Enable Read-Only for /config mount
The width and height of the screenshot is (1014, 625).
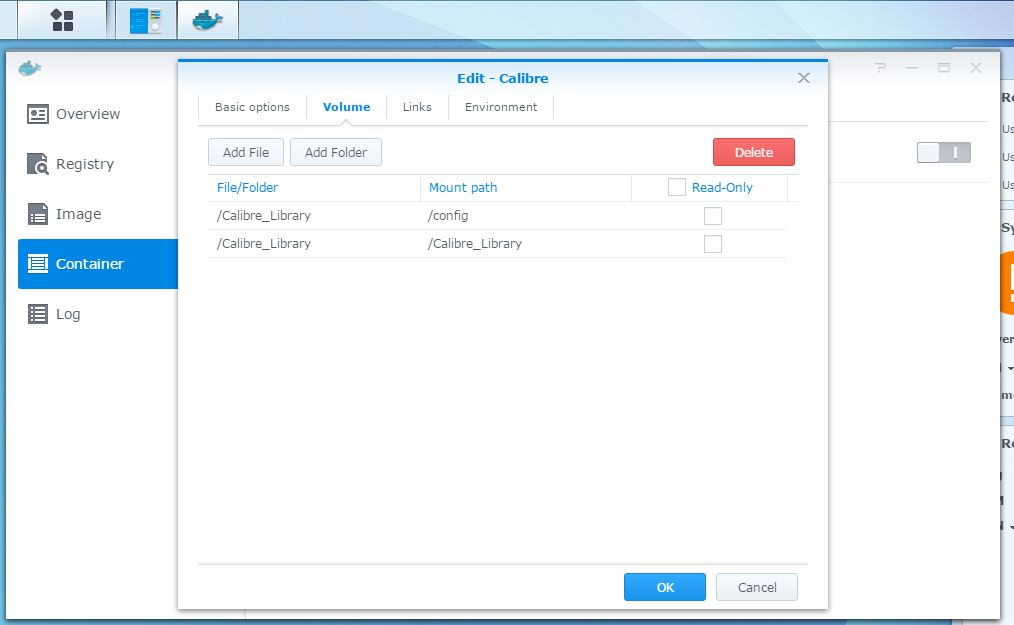(x=713, y=215)
